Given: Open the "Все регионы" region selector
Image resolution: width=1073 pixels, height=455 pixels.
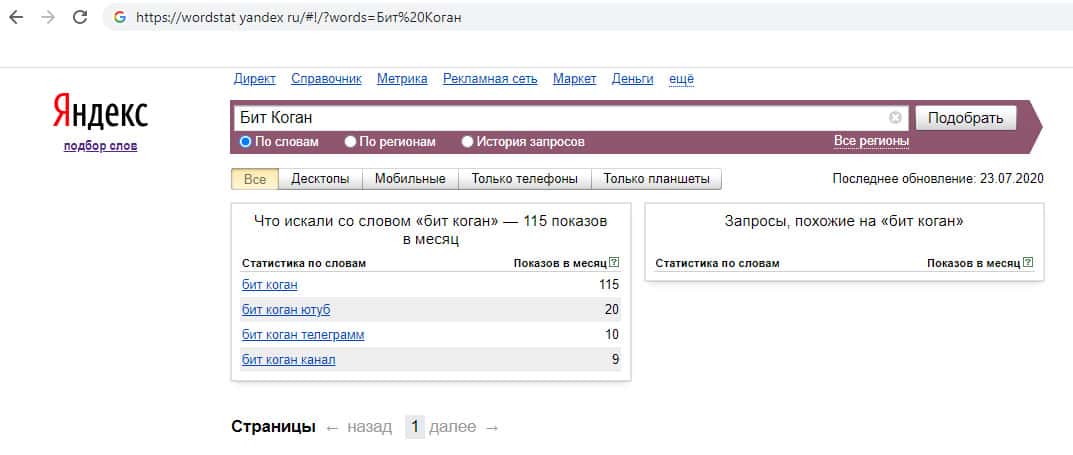Looking at the screenshot, I should point(871,141).
